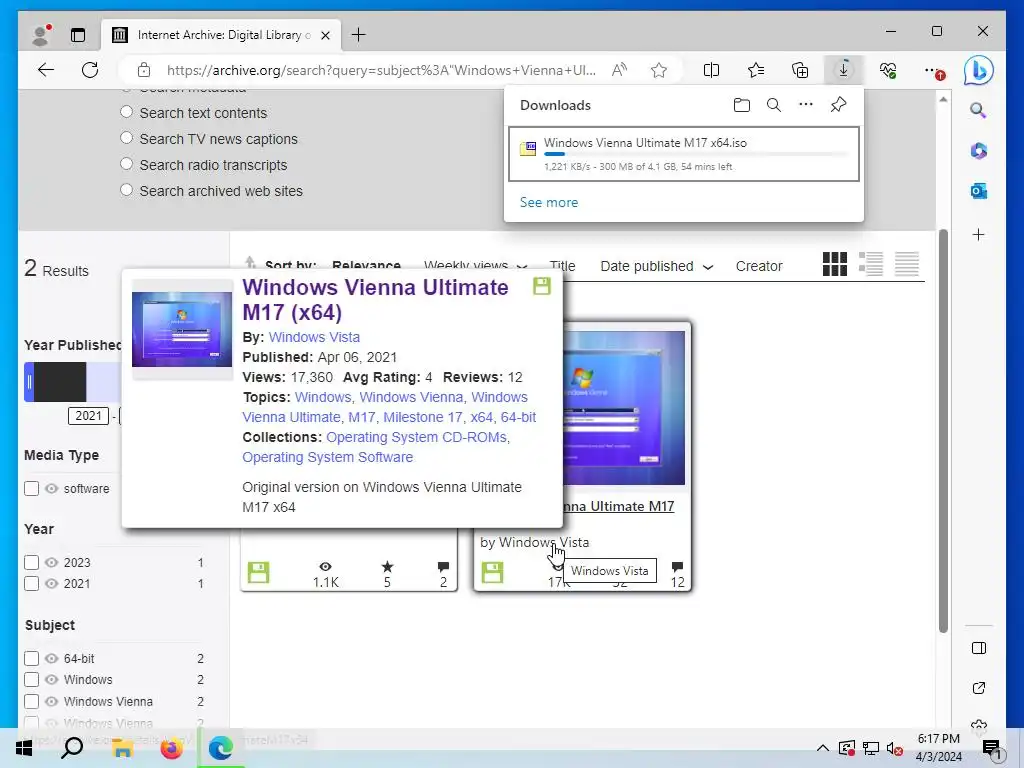Click the Vienna Ultimate M17 card thumbnail
Image resolution: width=1024 pixels, height=768 pixels.
623,408
